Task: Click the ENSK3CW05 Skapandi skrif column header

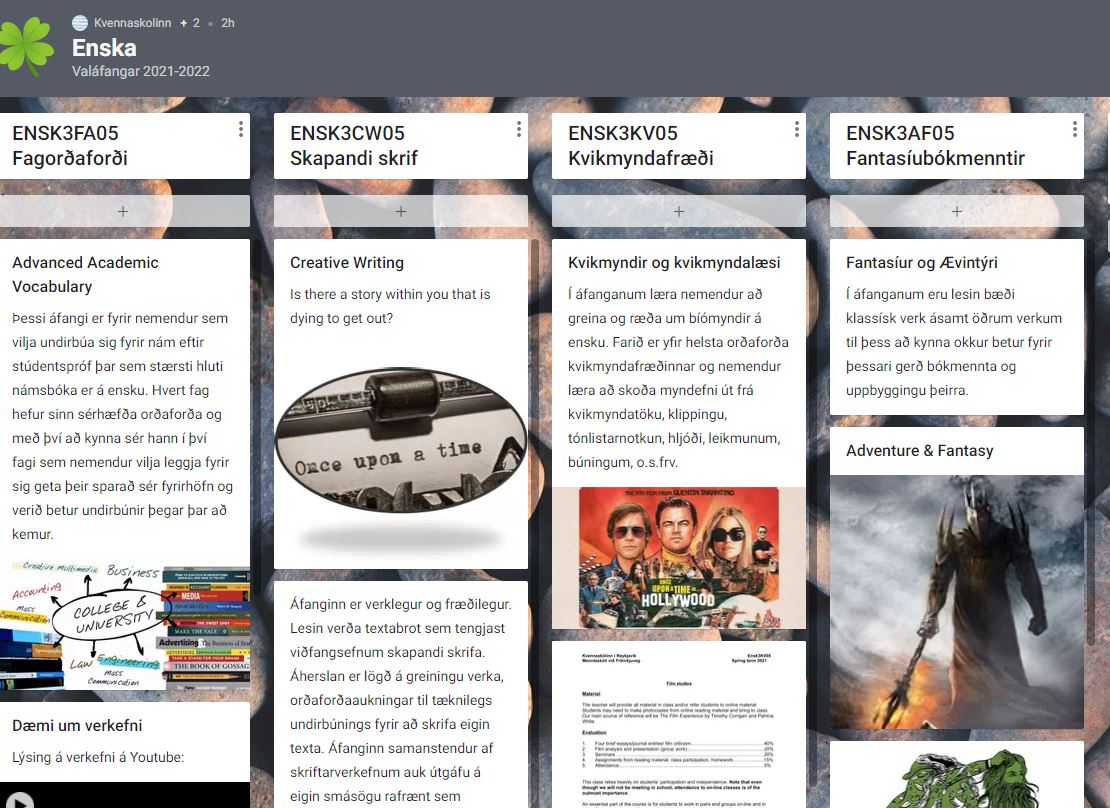Action: (354, 145)
